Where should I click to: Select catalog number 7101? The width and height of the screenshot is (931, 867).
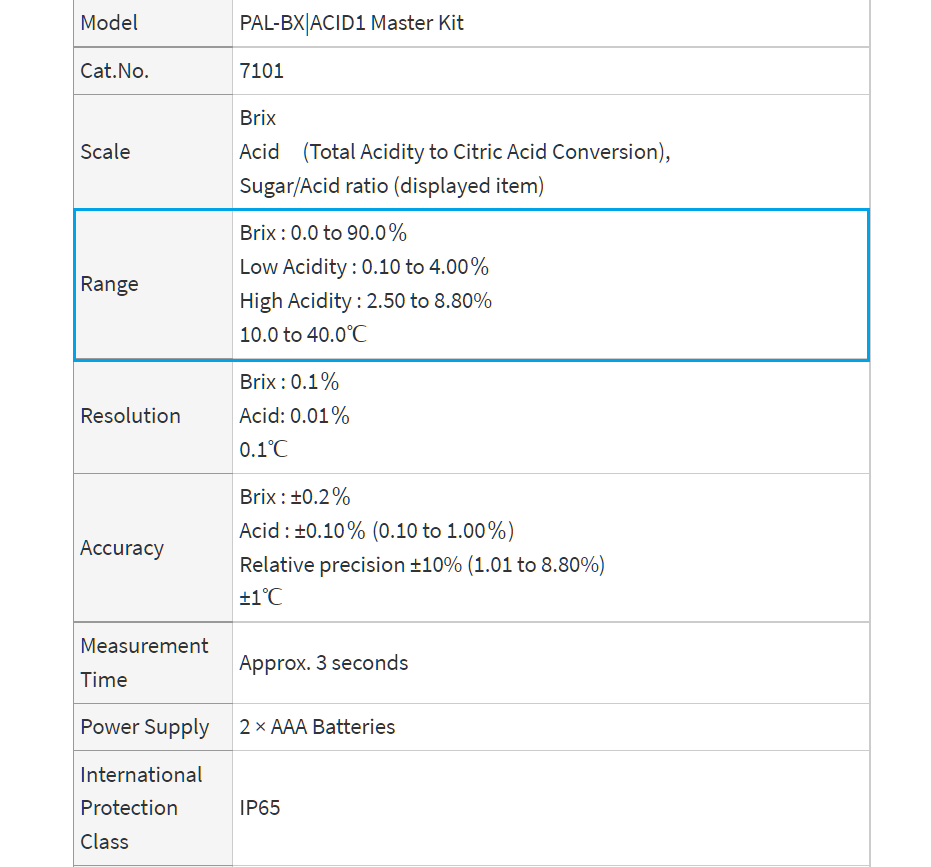[x=261, y=71]
